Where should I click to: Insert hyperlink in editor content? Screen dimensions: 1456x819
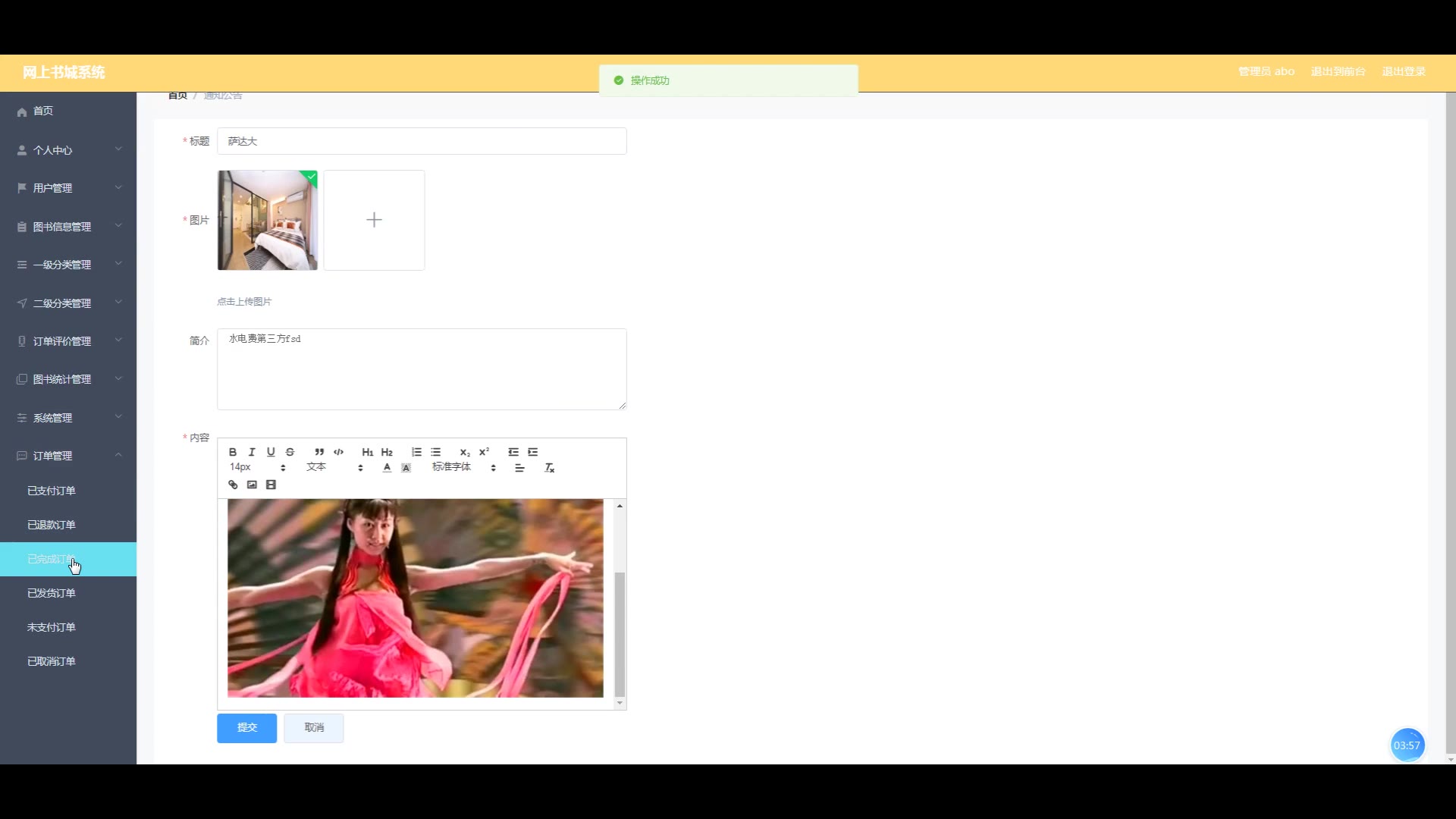(233, 485)
